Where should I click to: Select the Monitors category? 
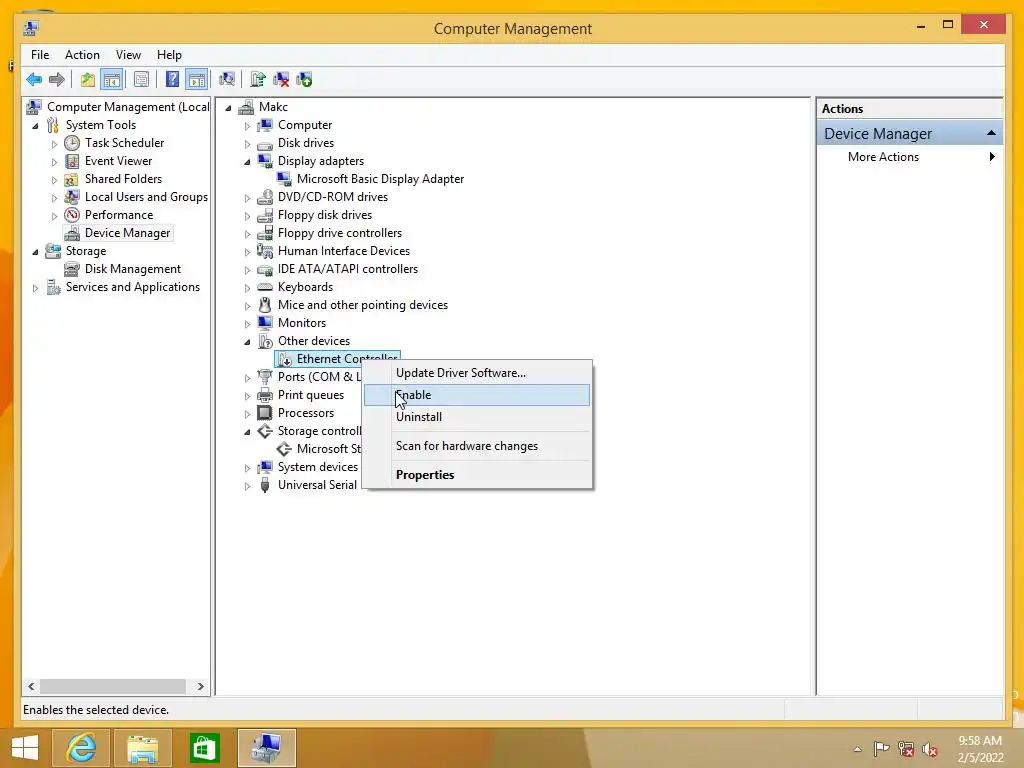click(x=302, y=323)
